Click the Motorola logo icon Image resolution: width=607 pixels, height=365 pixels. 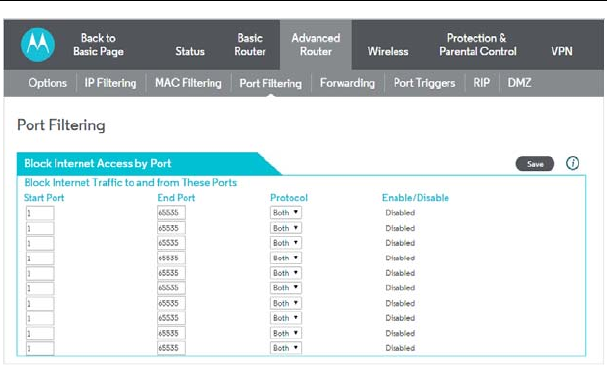38,45
